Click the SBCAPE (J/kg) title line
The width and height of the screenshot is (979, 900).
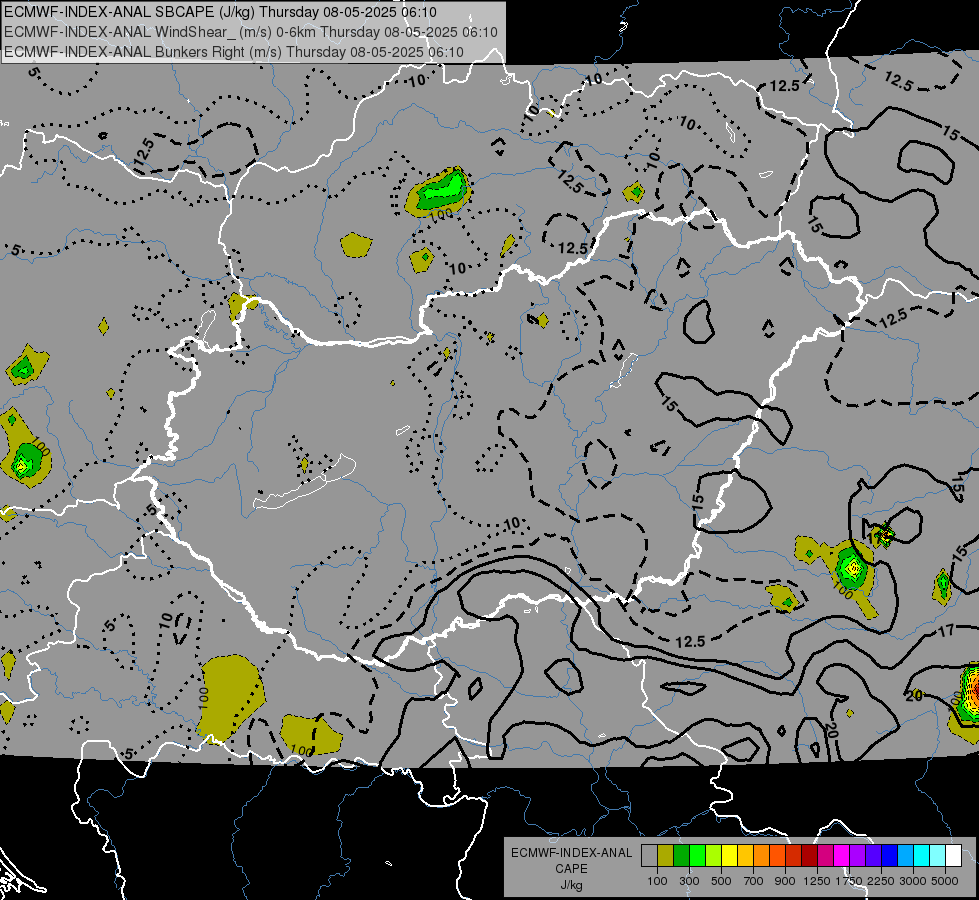(x=220, y=12)
